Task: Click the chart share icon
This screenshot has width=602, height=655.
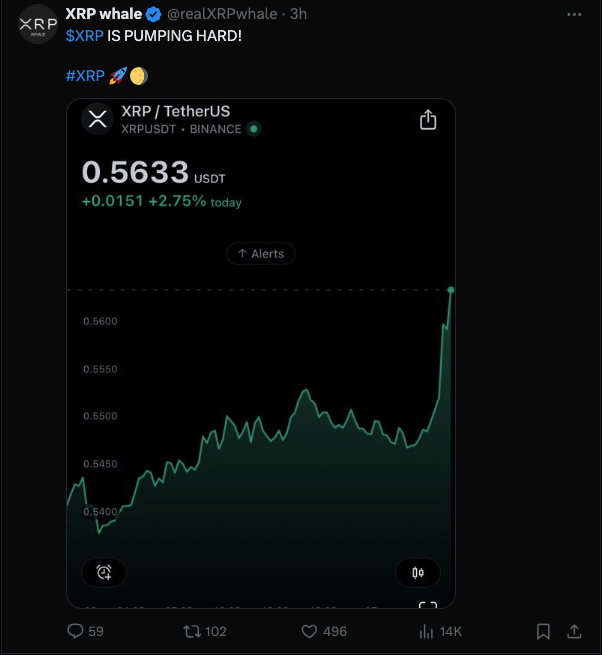Action: pos(428,120)
